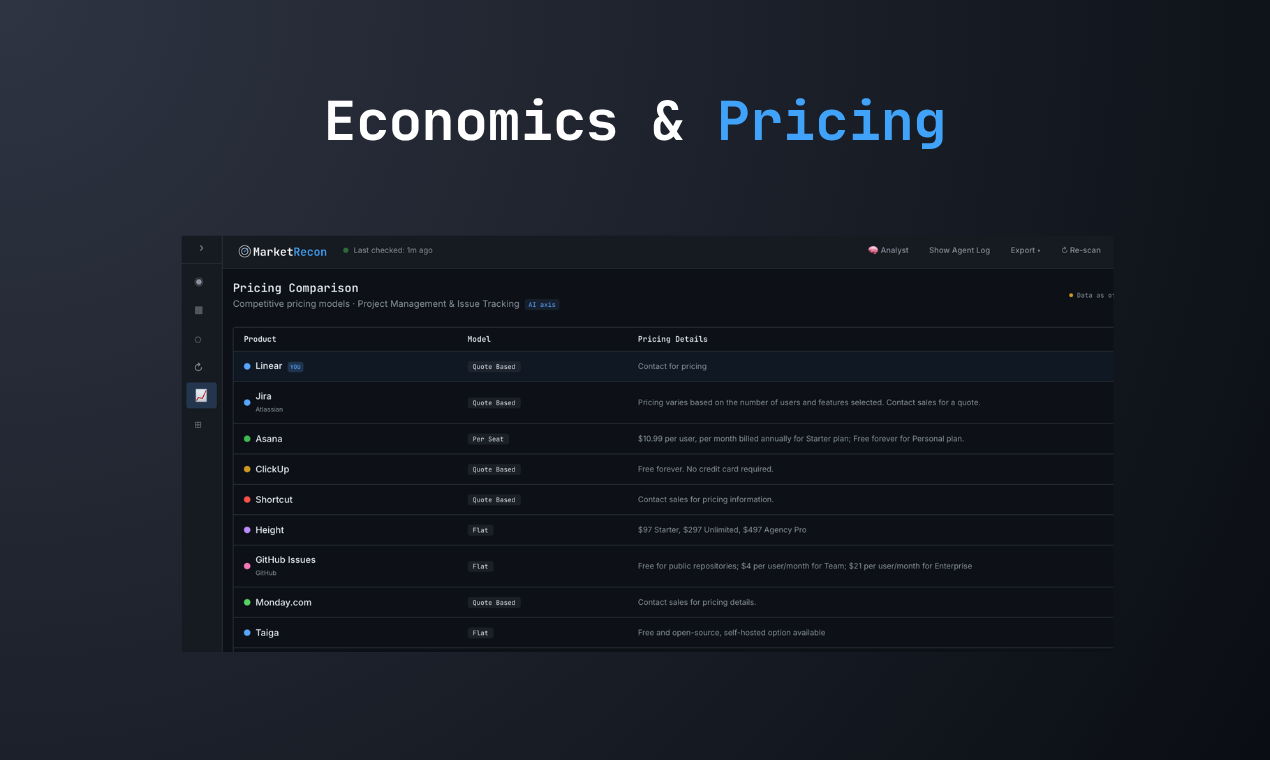Toggle Show Agent Log
Viewport: 1270px width, 760px height.
[x=959, y=250]
